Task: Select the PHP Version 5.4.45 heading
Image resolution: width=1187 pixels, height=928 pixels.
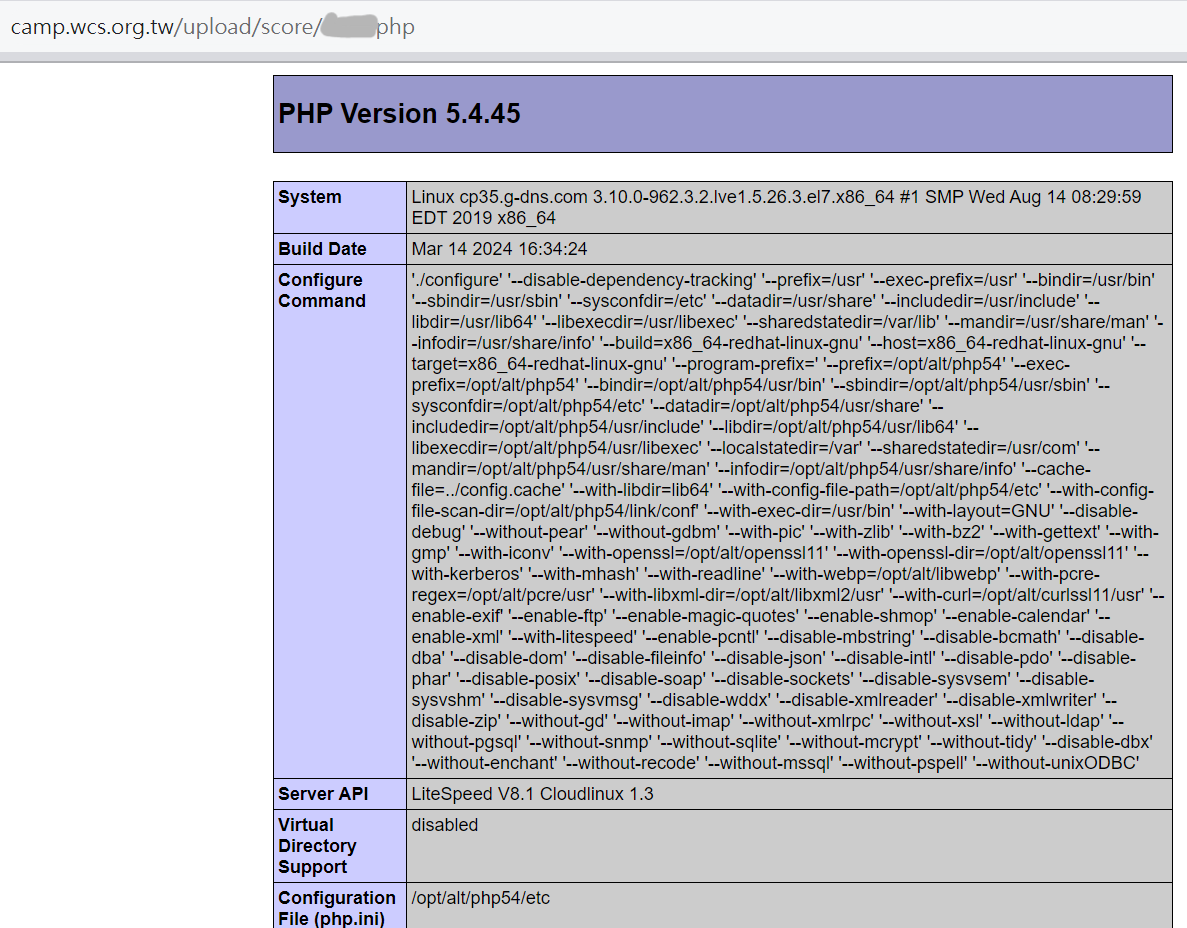Action: (399, 114)
